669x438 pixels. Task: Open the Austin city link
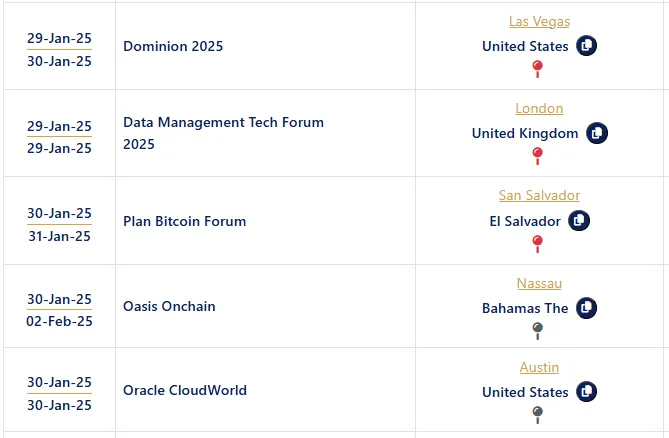click(x=539, y=367)
